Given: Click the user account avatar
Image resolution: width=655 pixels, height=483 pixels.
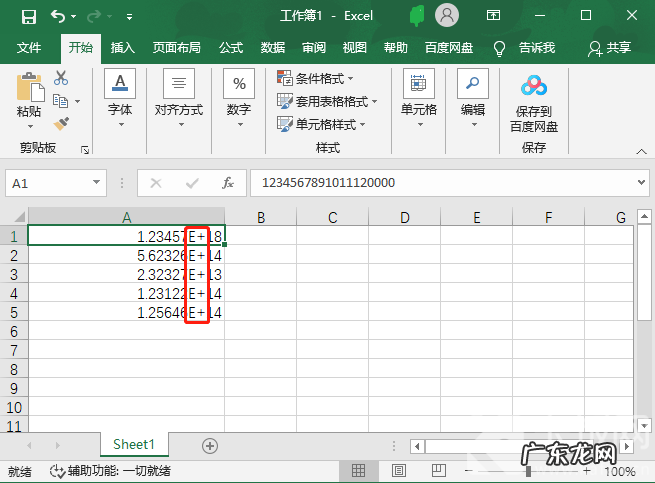Looking at the screenshot, I should coord(447,15).
